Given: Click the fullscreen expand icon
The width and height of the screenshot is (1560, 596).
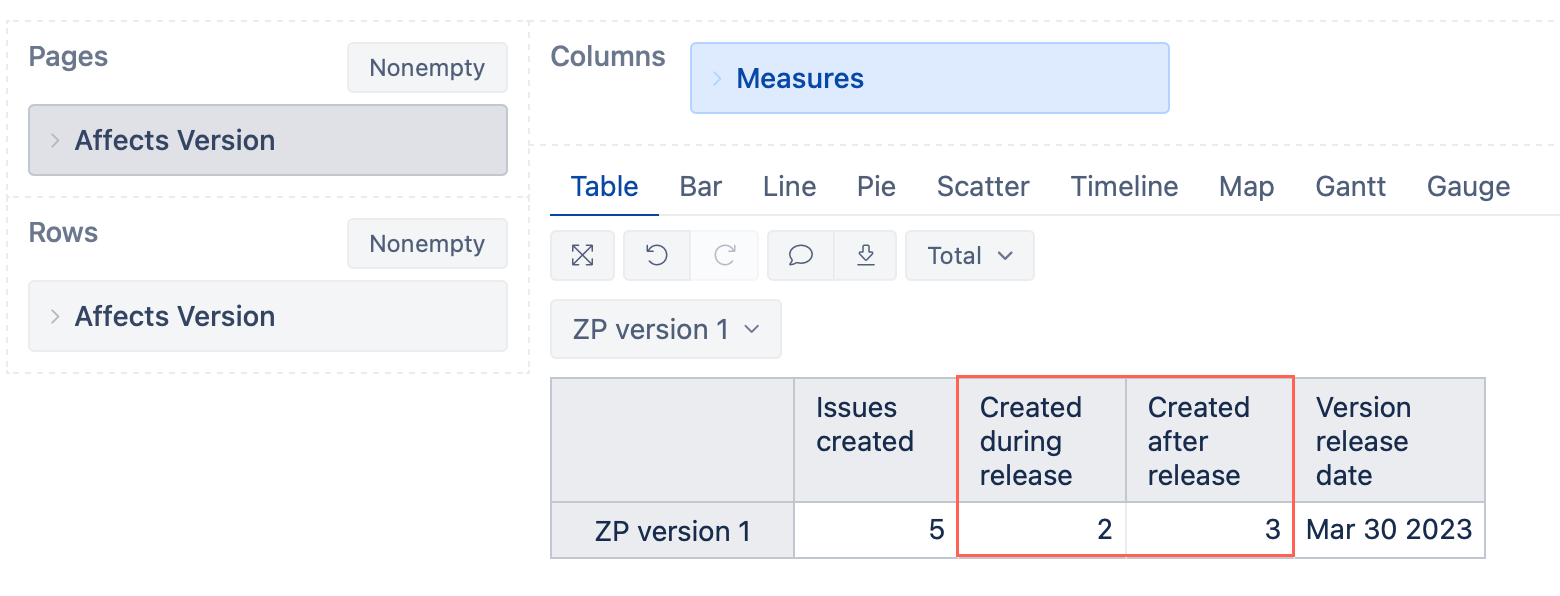Looking at the screenshot, I should (x=582, y=256).
